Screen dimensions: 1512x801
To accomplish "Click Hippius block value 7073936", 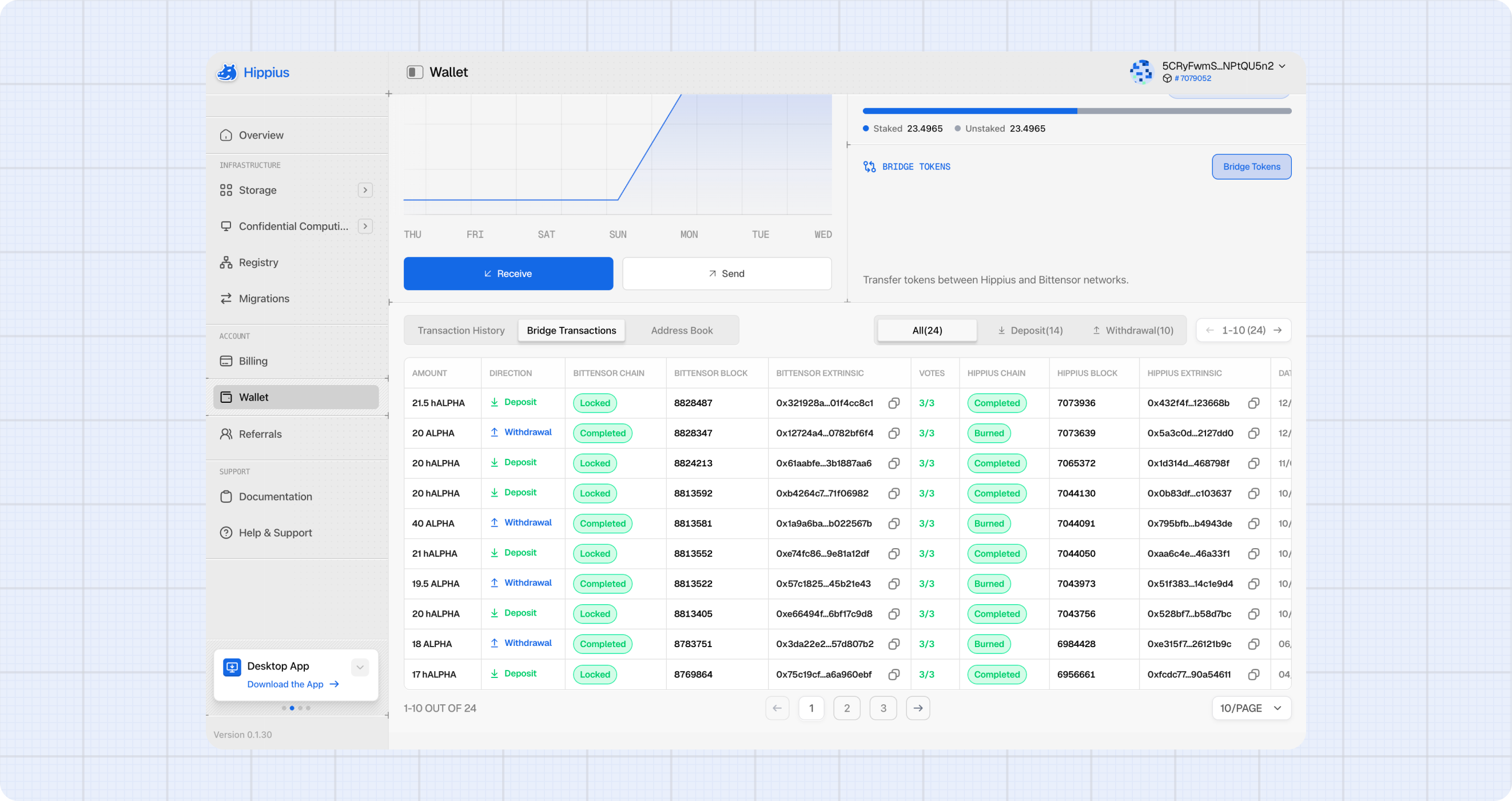I will point(1076,403).
